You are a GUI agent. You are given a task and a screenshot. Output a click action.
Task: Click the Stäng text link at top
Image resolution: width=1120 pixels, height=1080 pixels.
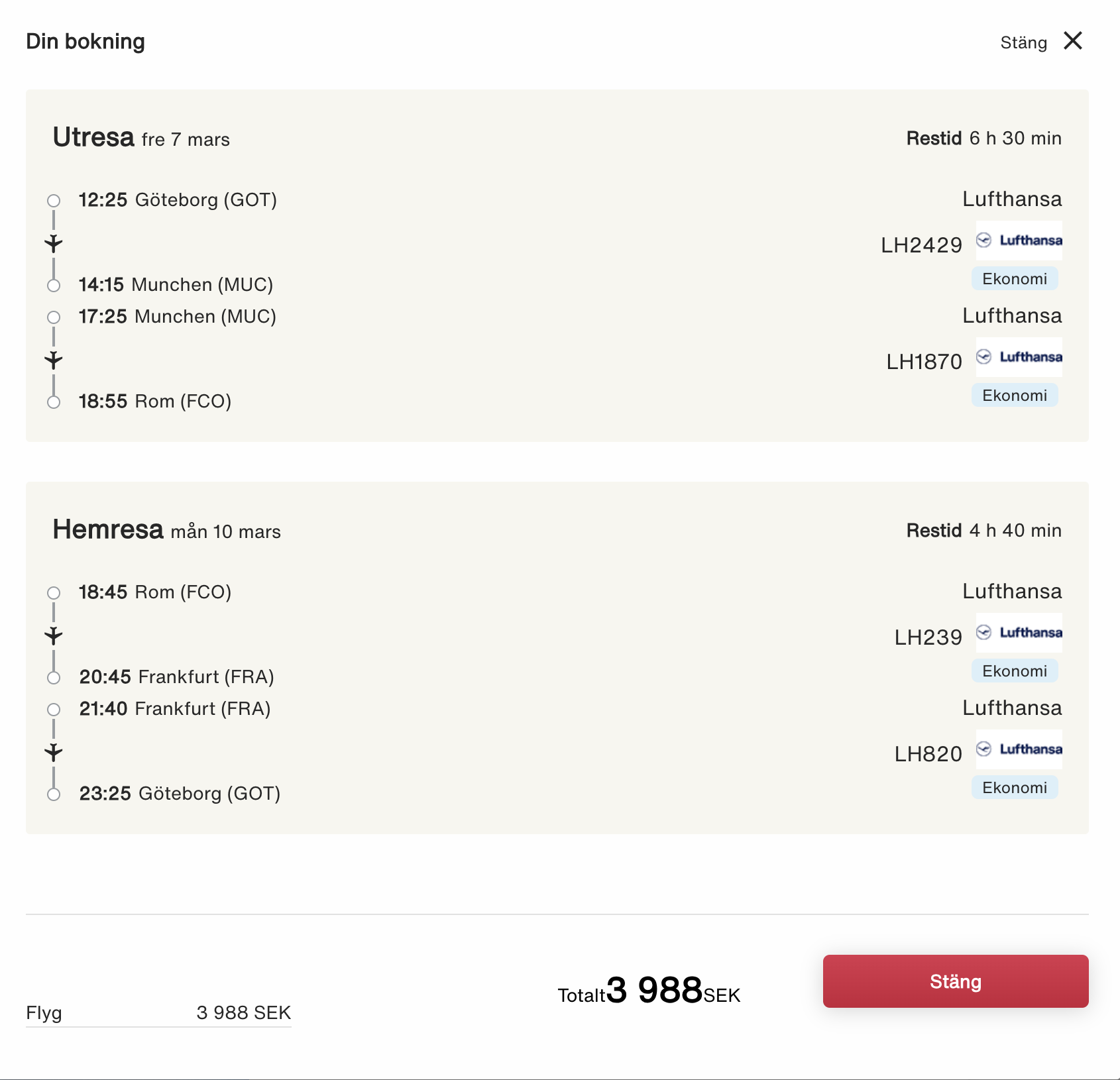(1023, 42)
